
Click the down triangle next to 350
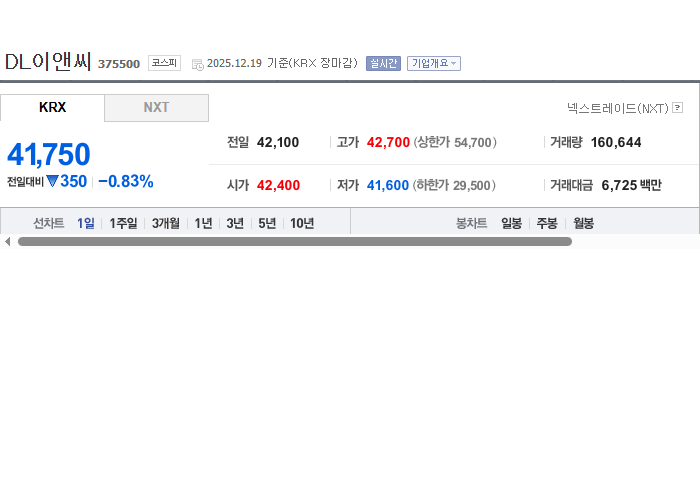(x=52, y=181)
